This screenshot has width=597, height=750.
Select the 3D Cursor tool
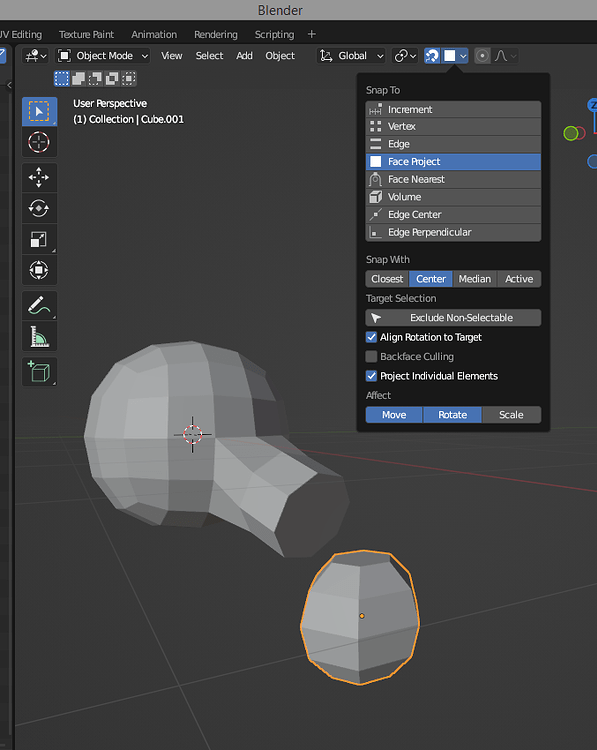click(x=39, y=143)
